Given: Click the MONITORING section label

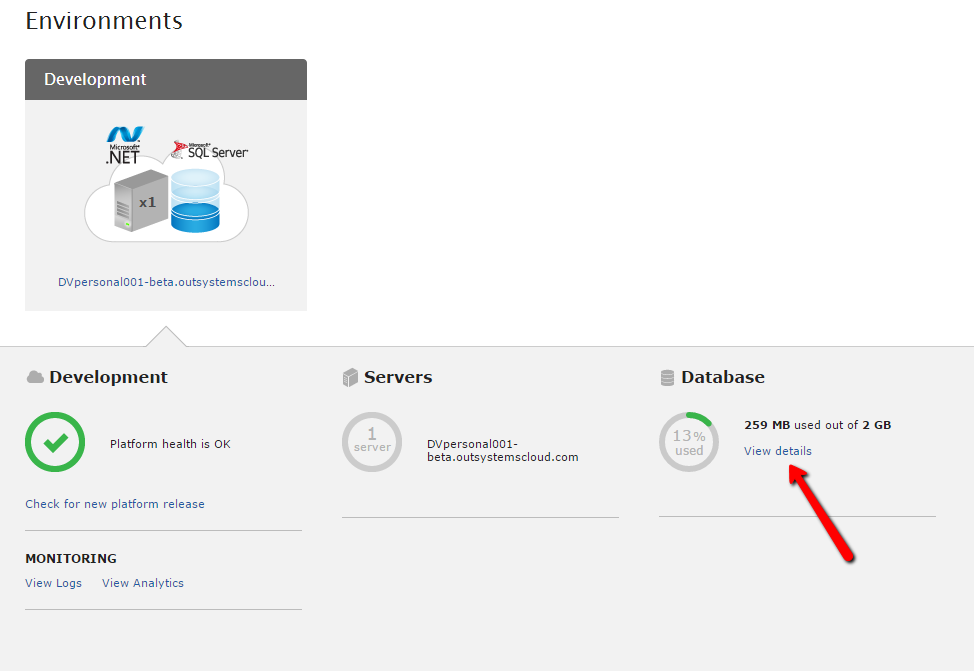Looking at the screenshot, I should tap(71, 559).
